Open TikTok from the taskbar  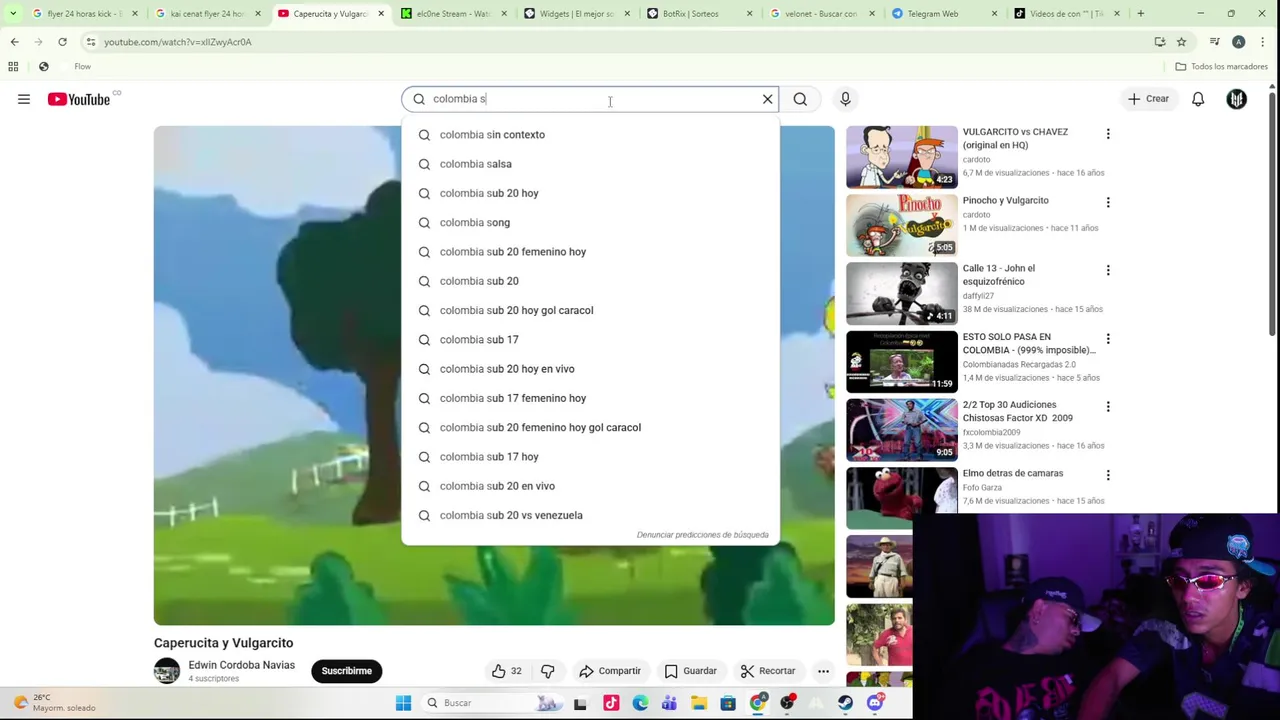point(611,703)
